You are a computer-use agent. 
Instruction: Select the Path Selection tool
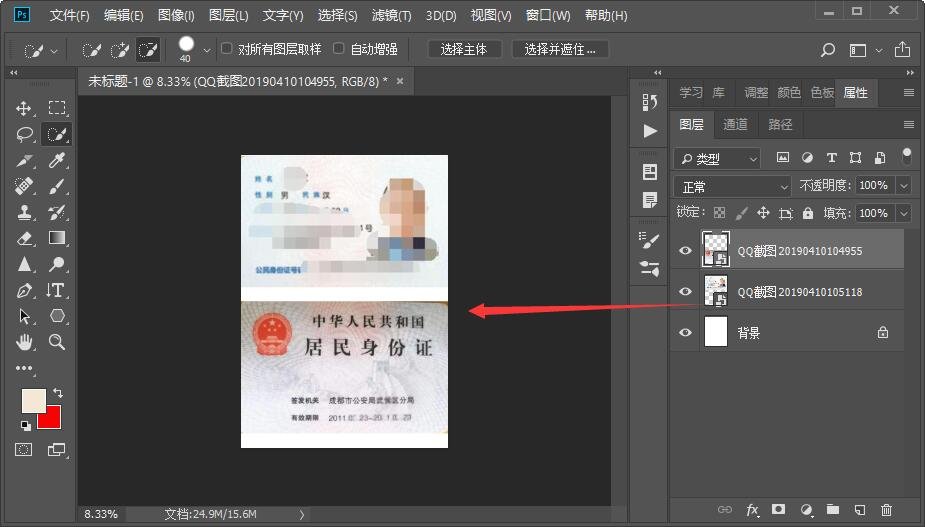click(x=24, y=316)
